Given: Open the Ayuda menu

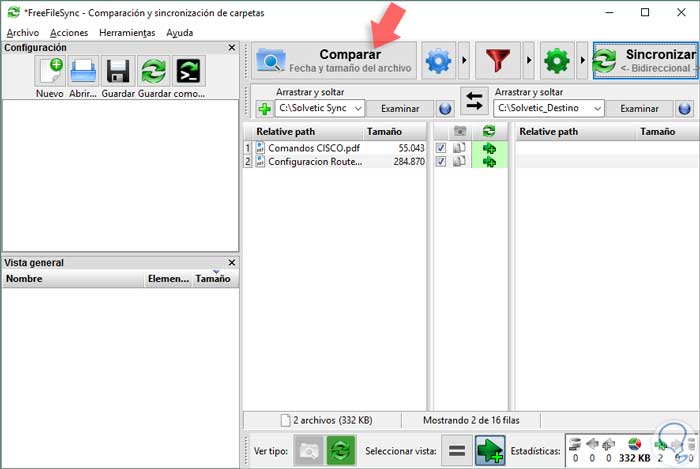Looking at the screenshot, I should coord(179,33).
